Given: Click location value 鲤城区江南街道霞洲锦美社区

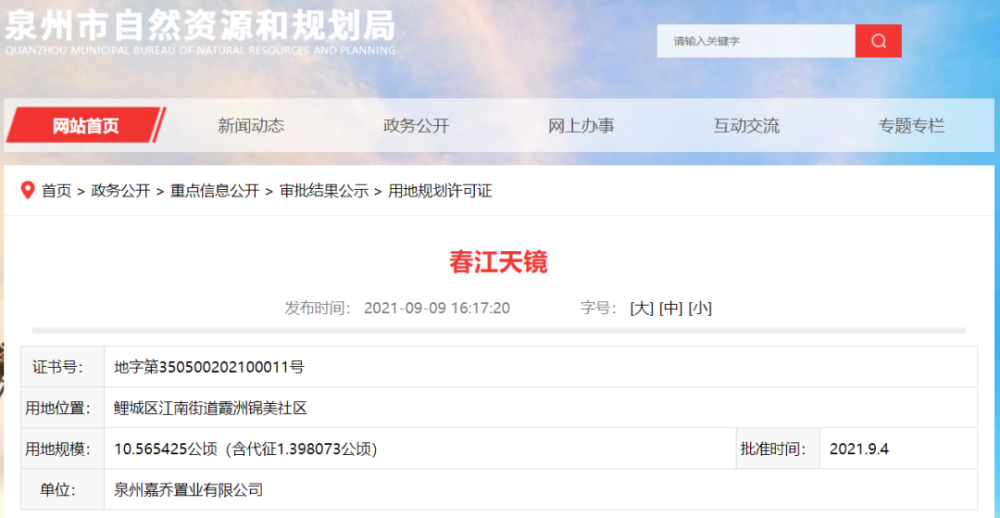Looking at the screenshot, I should (210, 408).
